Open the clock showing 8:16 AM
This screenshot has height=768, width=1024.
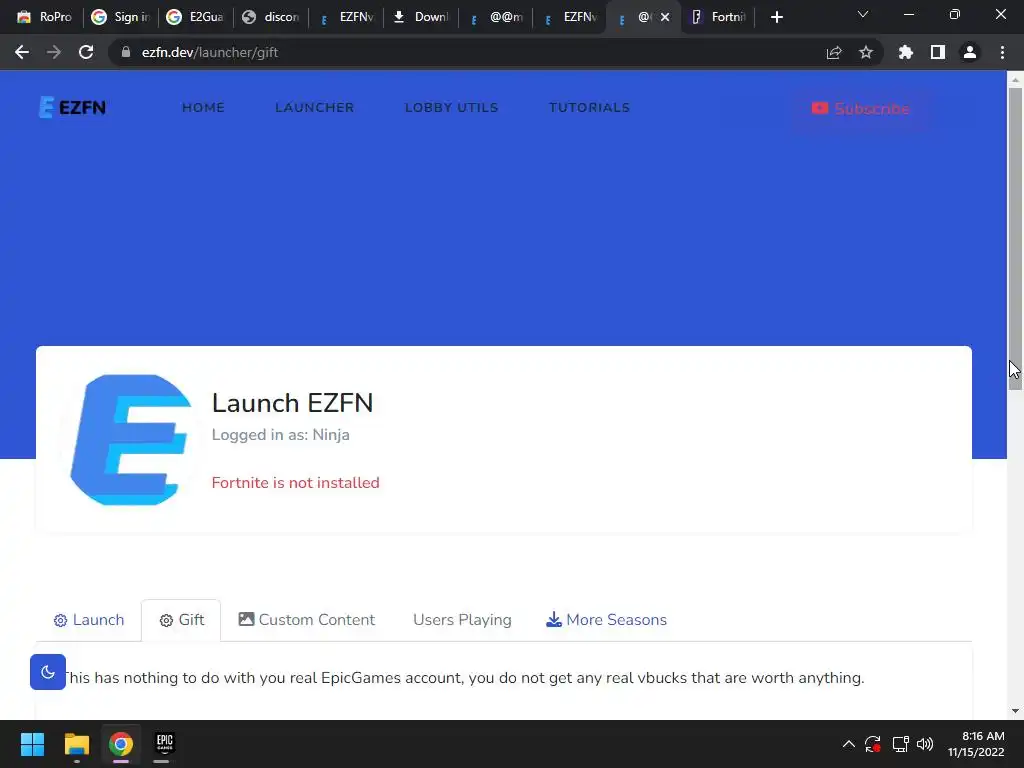976,744
